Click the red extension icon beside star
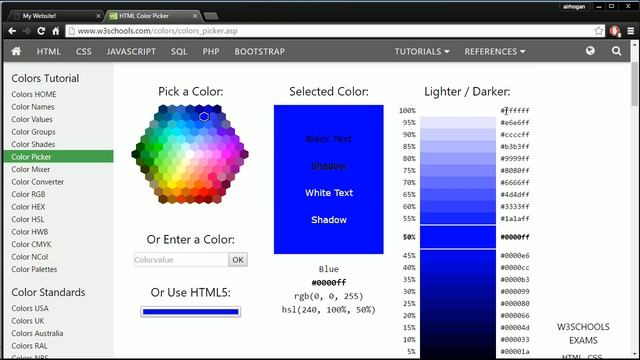 click(615, 31)
